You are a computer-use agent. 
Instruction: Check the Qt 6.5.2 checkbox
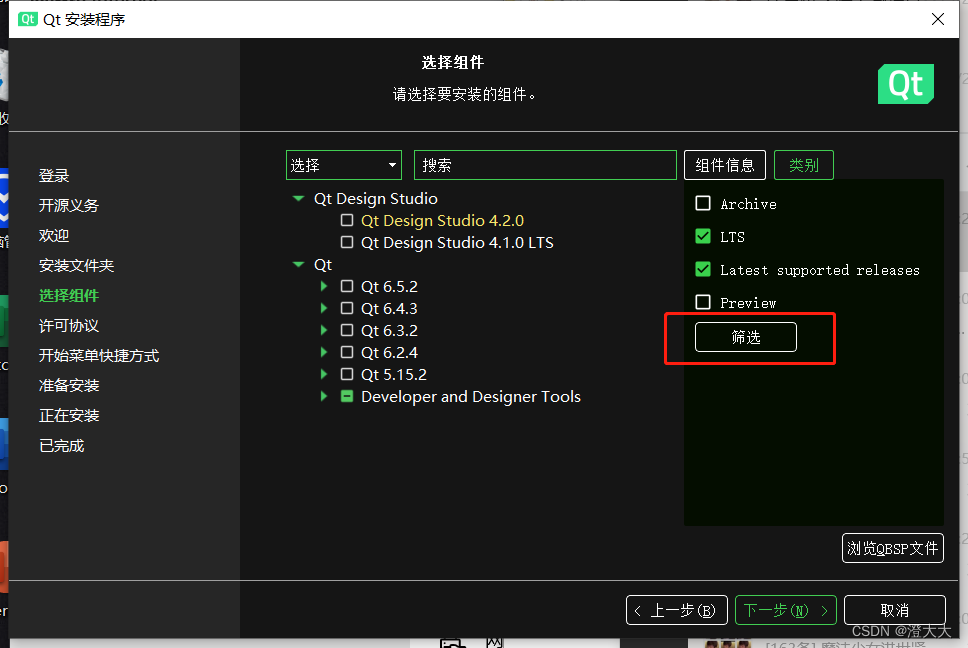click(x=347, y=286)
